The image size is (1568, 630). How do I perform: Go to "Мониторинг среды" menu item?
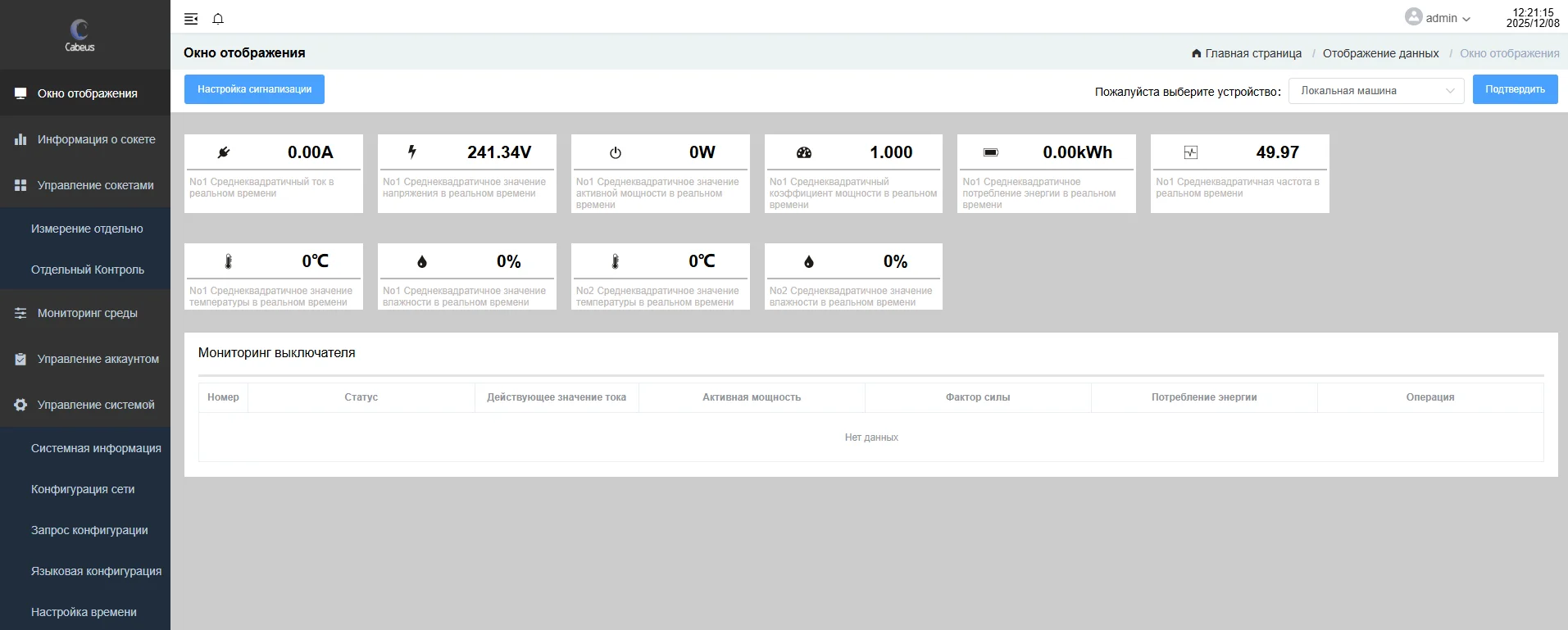coord(85,313)
